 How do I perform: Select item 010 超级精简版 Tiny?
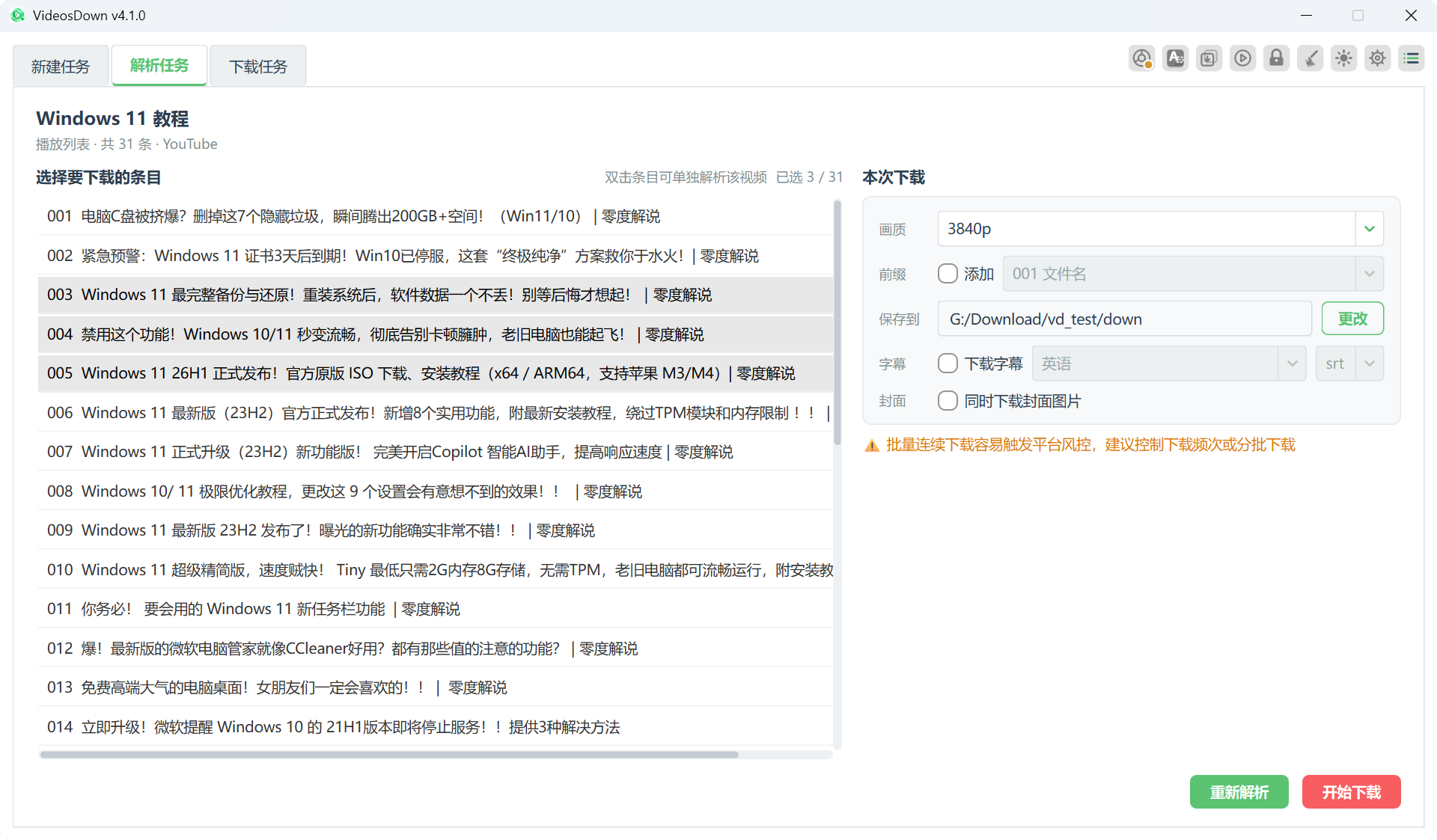[436, 570]
